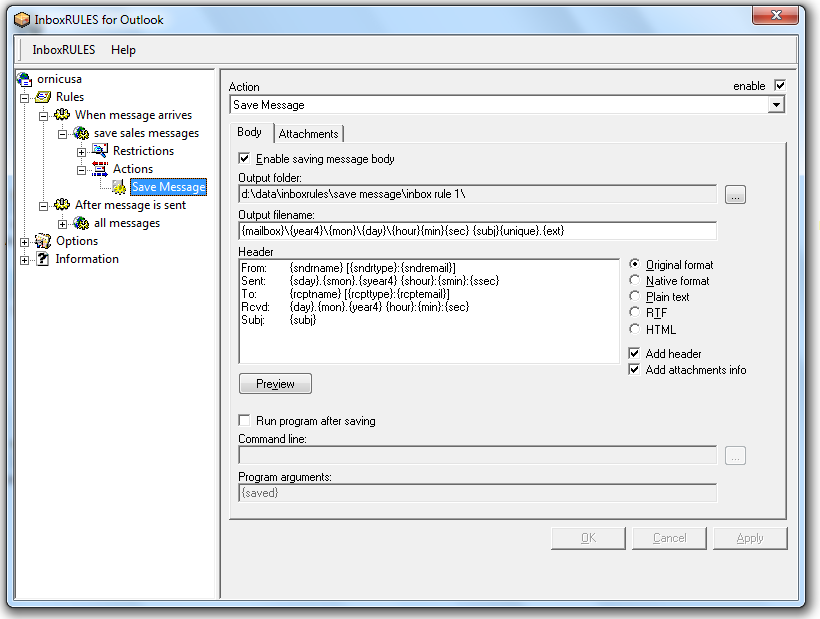Select RTF format radio button
Screen dimensions: 820x619
point(634,313)
